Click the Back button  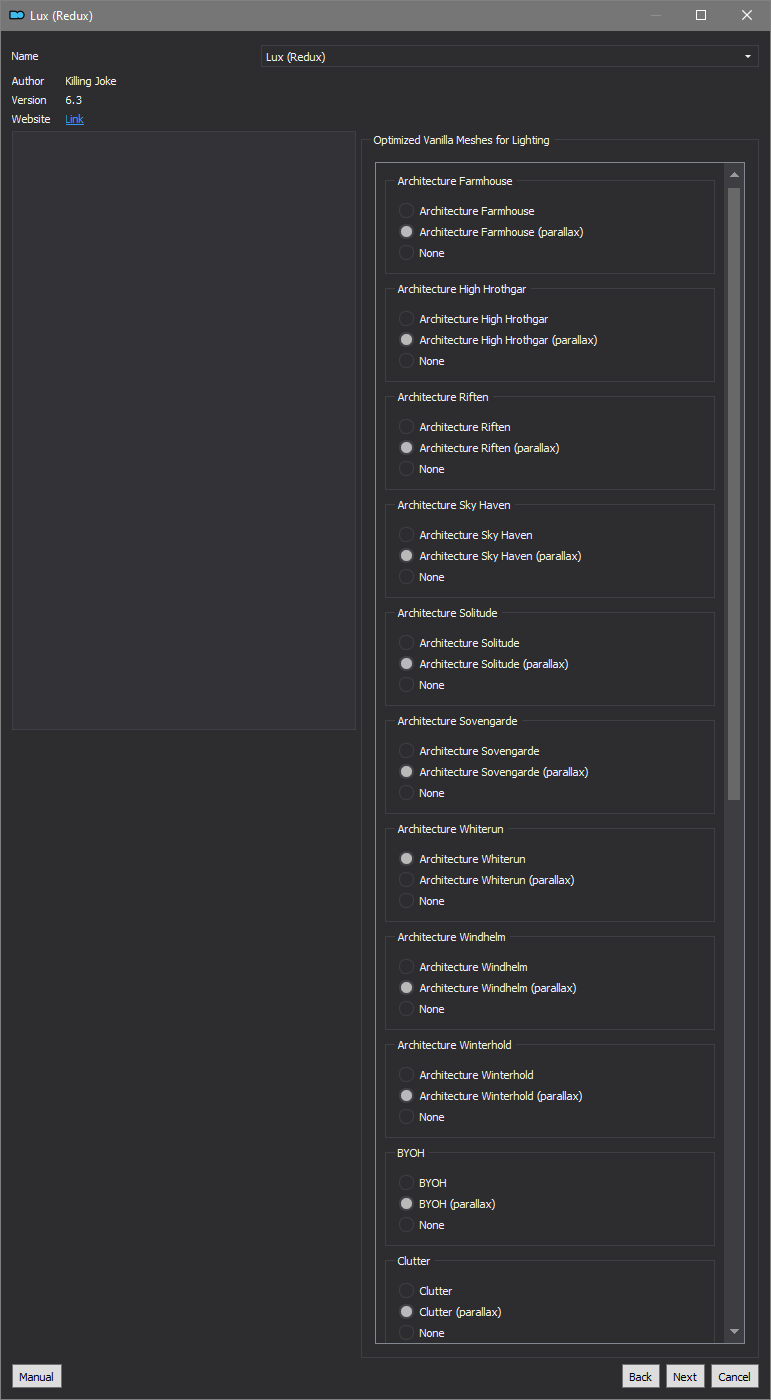[640, 1376]
